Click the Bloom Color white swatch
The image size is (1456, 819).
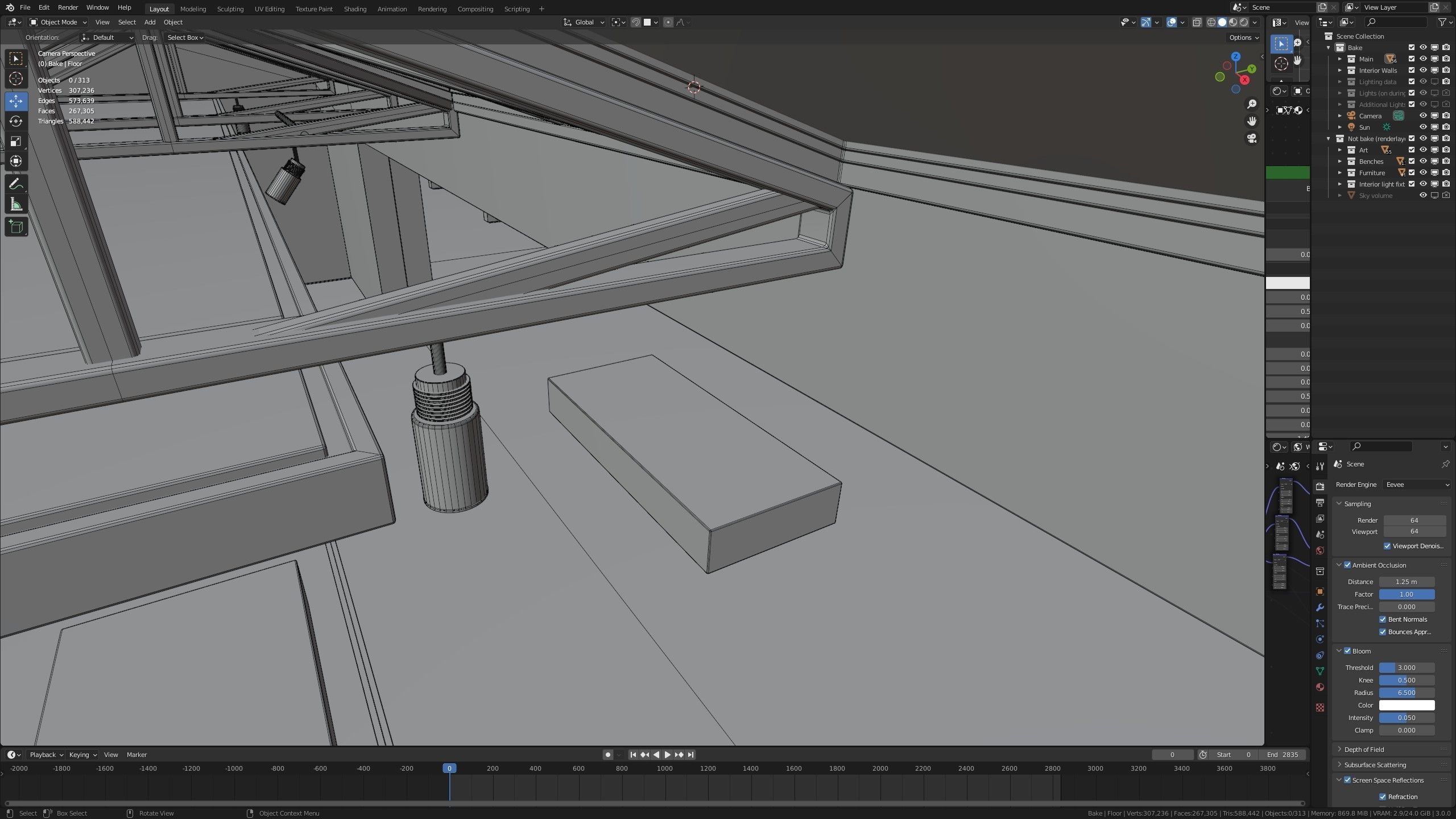(1407, 705)
